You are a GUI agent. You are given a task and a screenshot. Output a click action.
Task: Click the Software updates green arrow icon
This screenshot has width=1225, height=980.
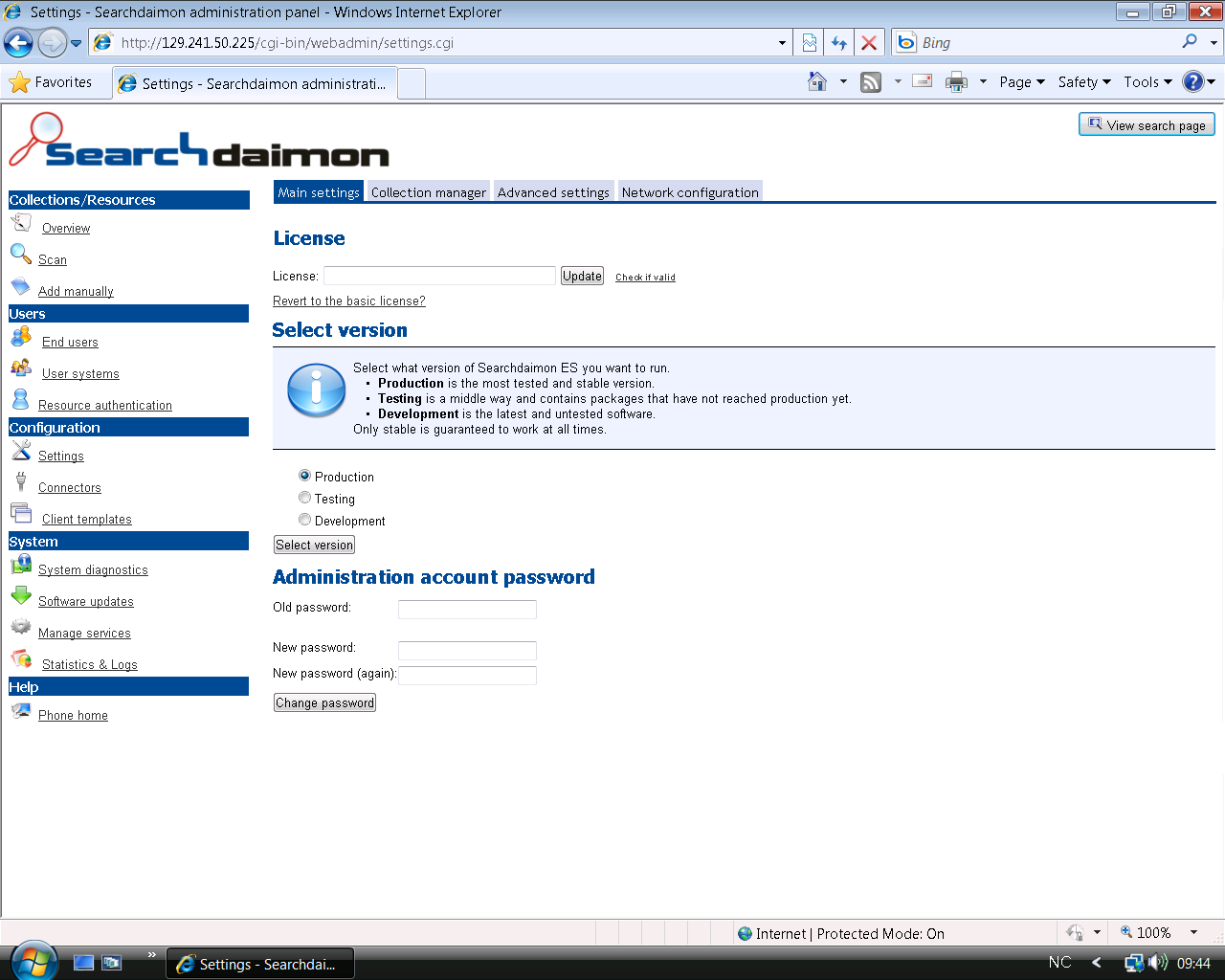click(x=21, y=595)
